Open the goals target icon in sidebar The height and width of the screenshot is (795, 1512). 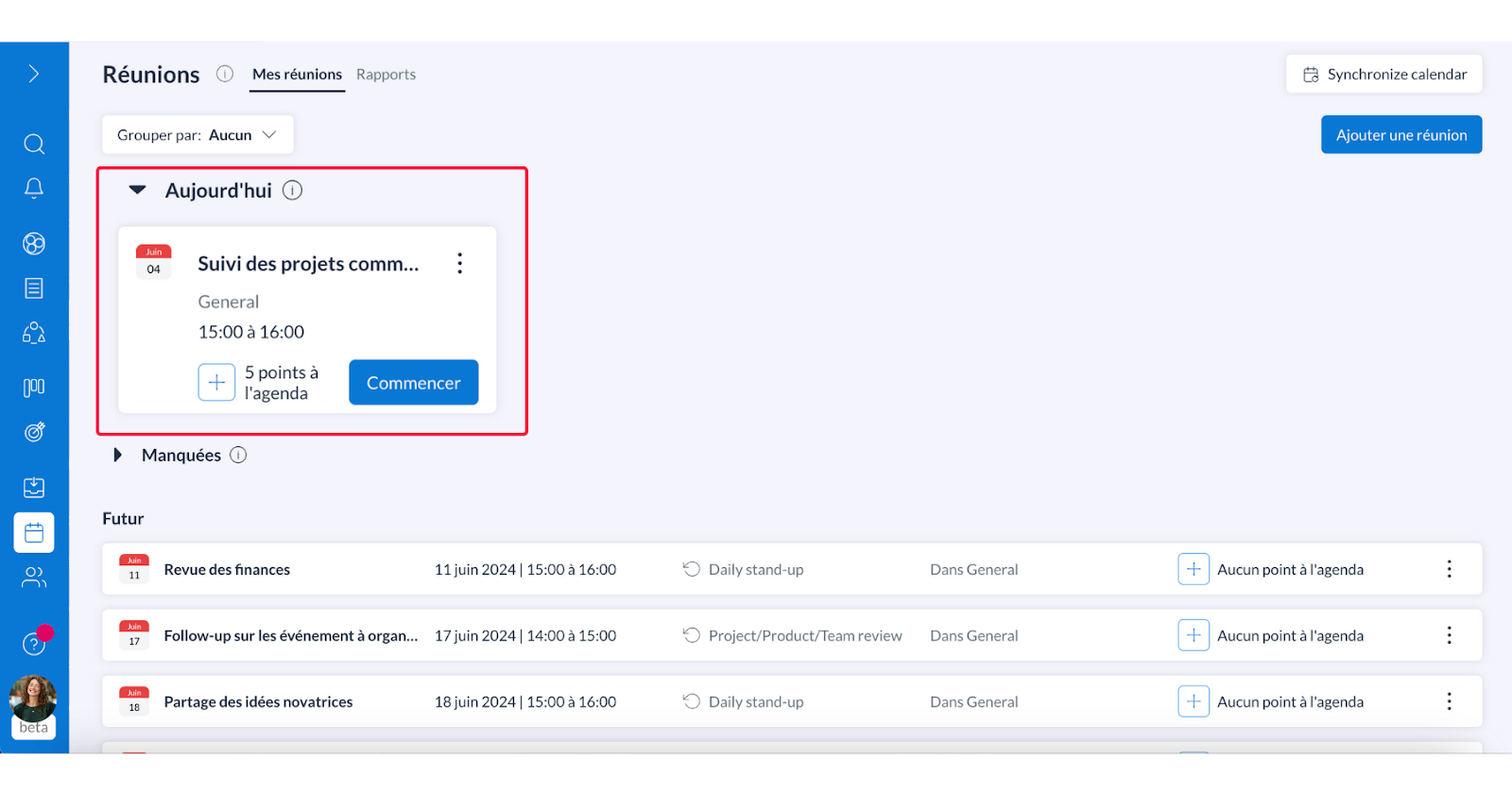[x=34, y=432]
